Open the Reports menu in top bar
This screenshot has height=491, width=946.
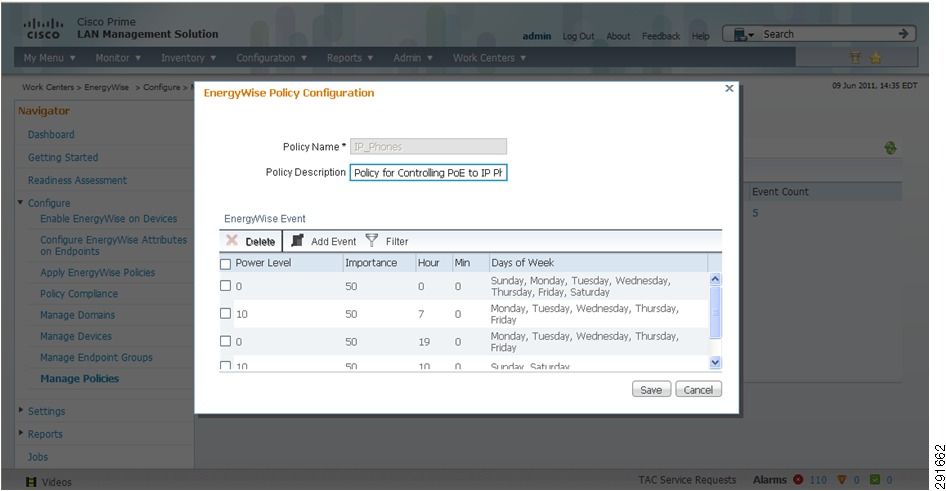point(350,58)
